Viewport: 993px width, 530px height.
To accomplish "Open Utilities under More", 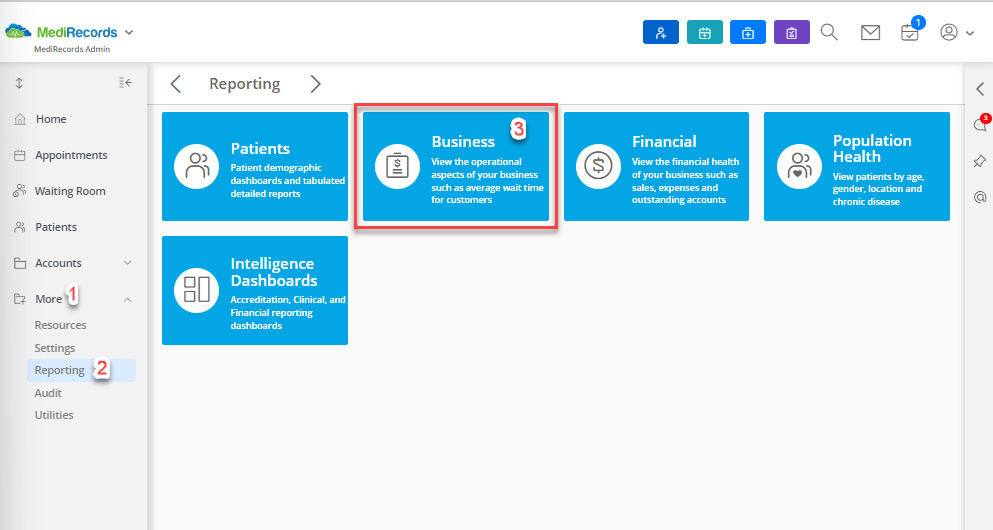I will (x=54, y=415).
